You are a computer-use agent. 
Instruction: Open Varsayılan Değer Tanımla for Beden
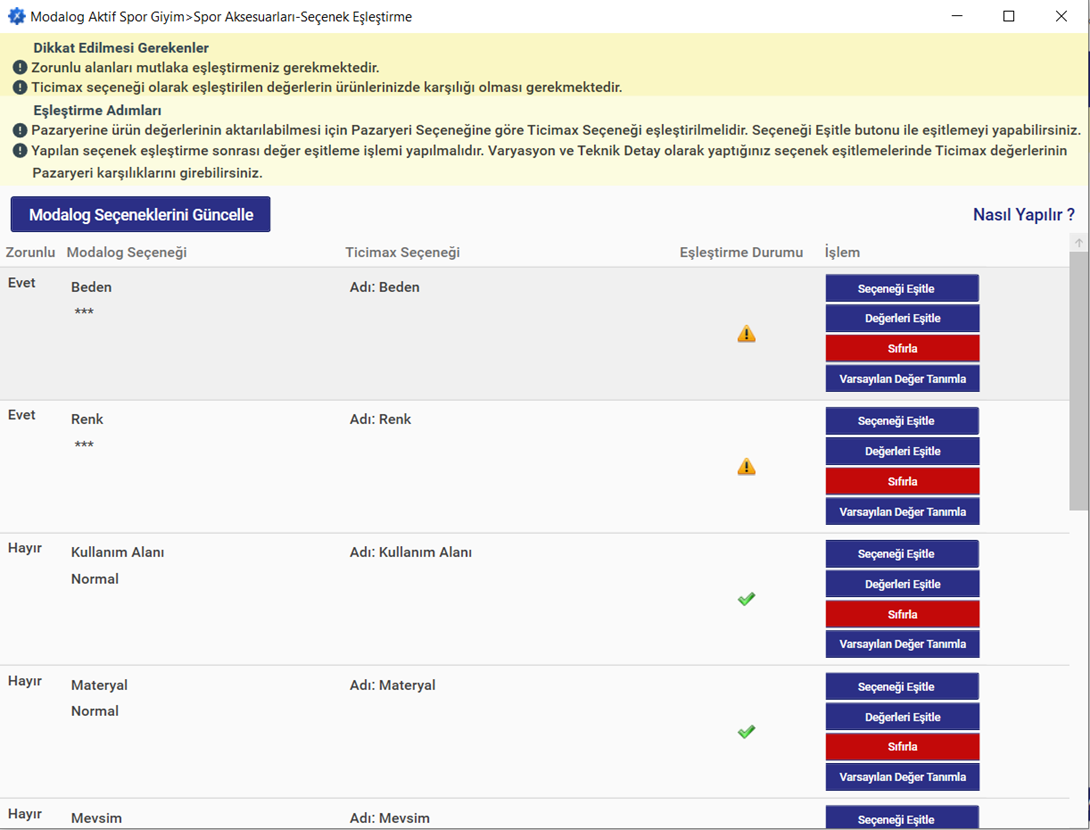[902, 379]
